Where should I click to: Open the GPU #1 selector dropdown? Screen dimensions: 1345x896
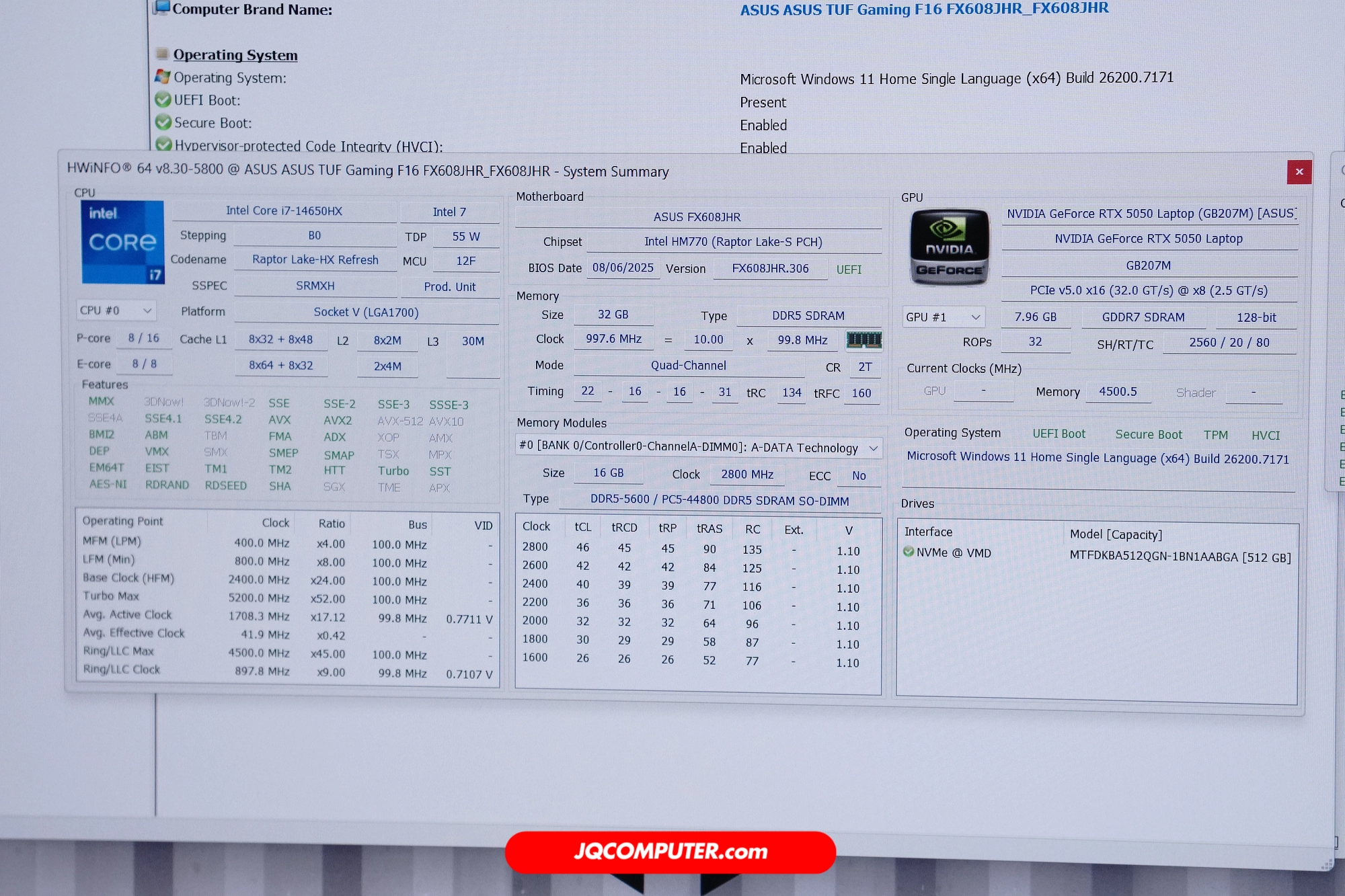(x=943, y=317)
